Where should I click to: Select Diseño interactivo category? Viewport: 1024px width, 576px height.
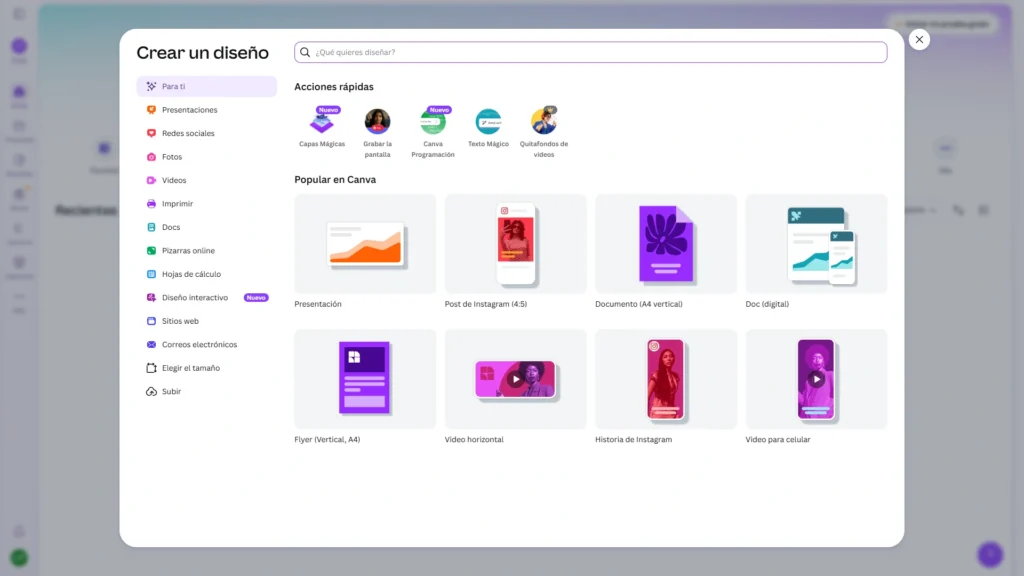[206, 298]
